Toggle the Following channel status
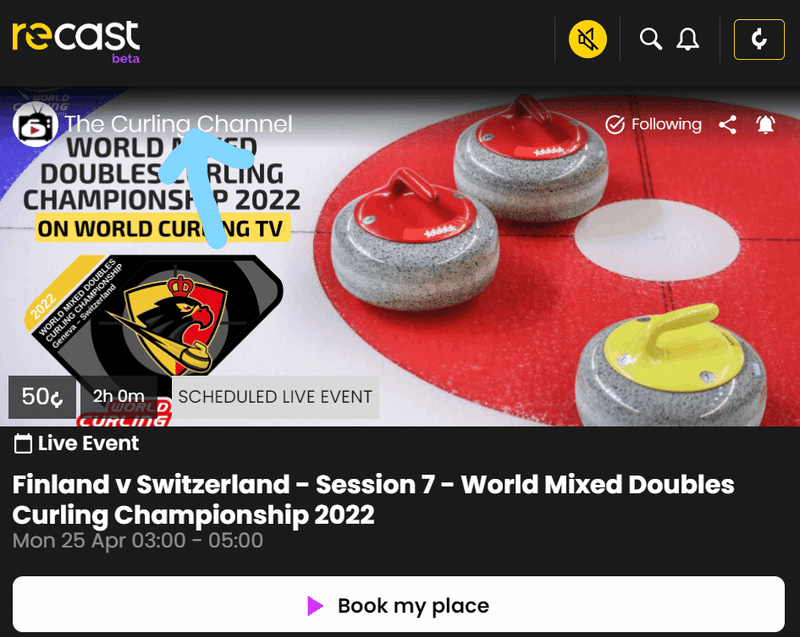 pyautogui.click(x=653, y=124)
